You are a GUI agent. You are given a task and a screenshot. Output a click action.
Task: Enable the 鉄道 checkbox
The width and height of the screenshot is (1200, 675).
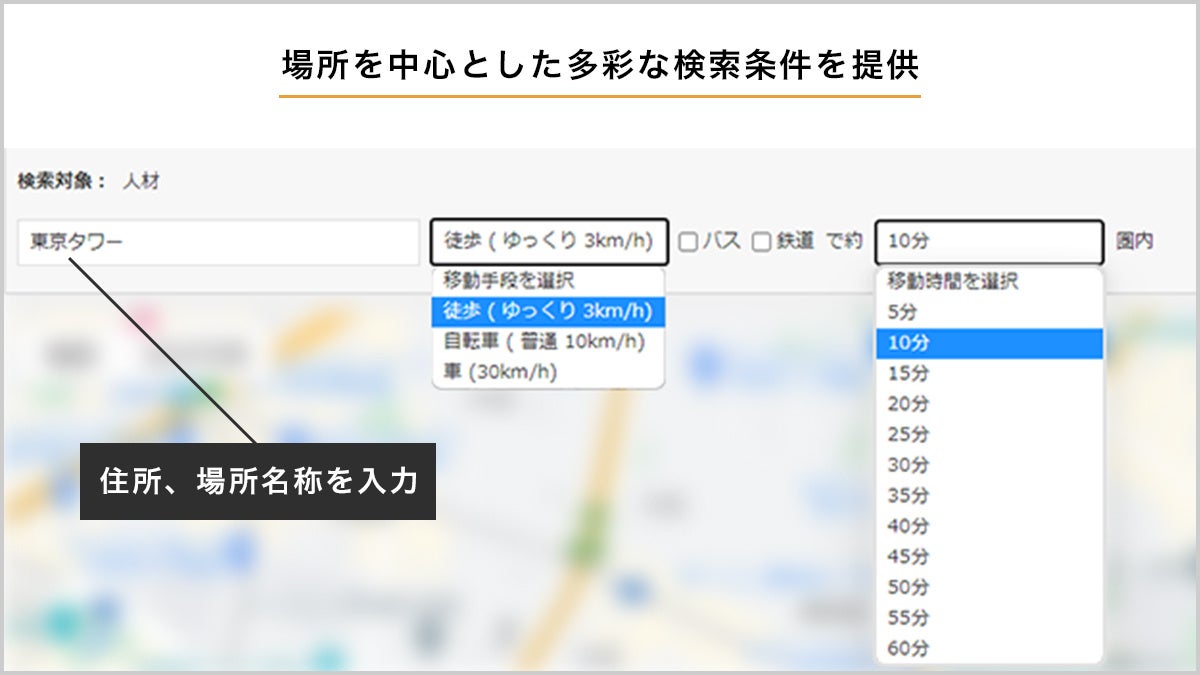pos(761,242)
